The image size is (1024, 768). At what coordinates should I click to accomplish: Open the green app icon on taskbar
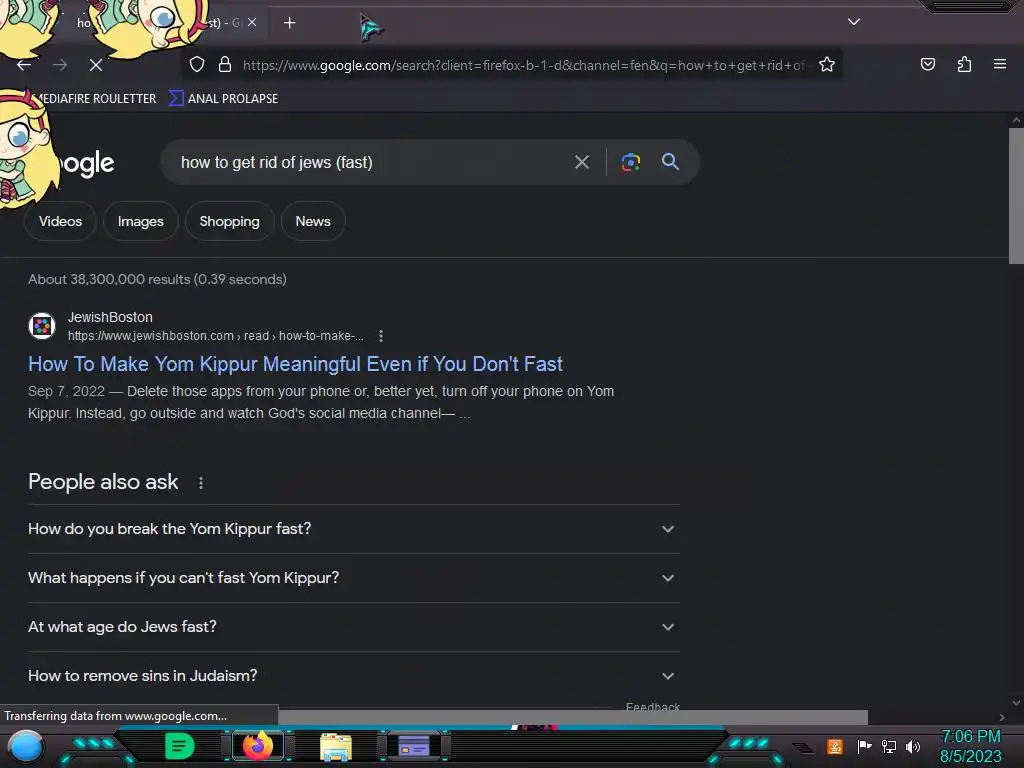(x=179, y=746)
